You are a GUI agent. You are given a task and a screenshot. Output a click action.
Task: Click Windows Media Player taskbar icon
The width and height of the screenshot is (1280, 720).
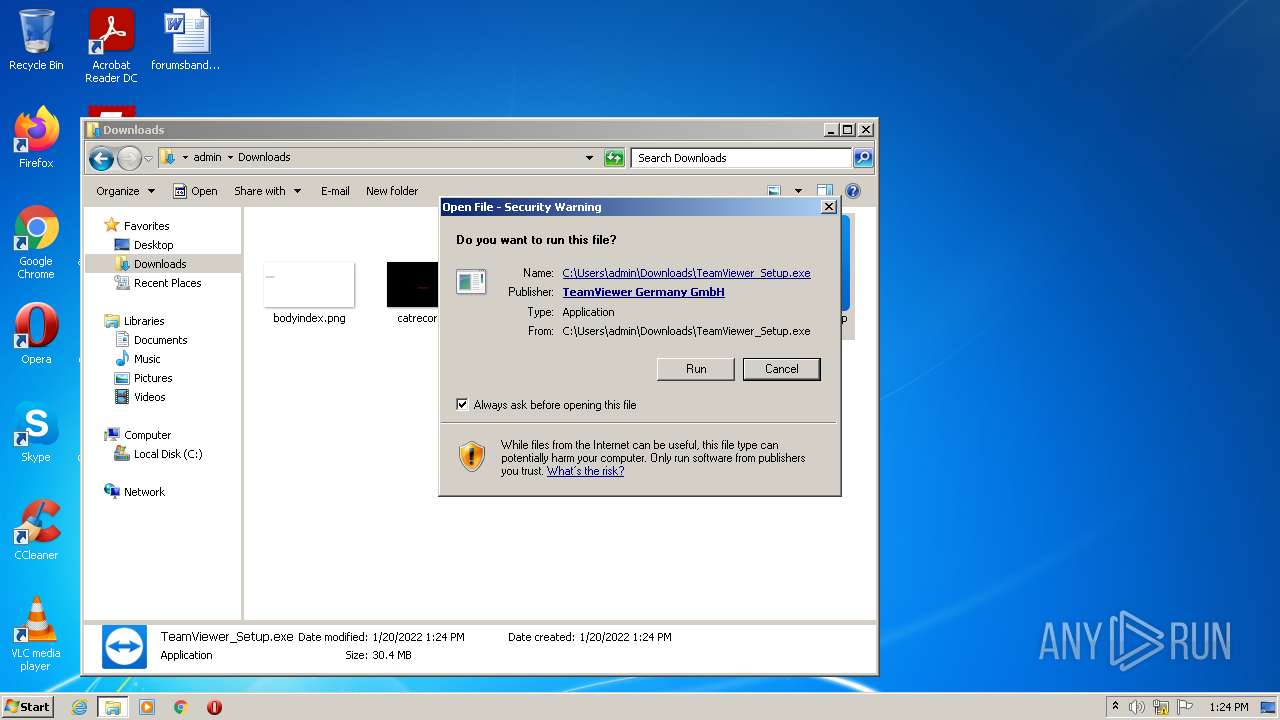(147, 707)
